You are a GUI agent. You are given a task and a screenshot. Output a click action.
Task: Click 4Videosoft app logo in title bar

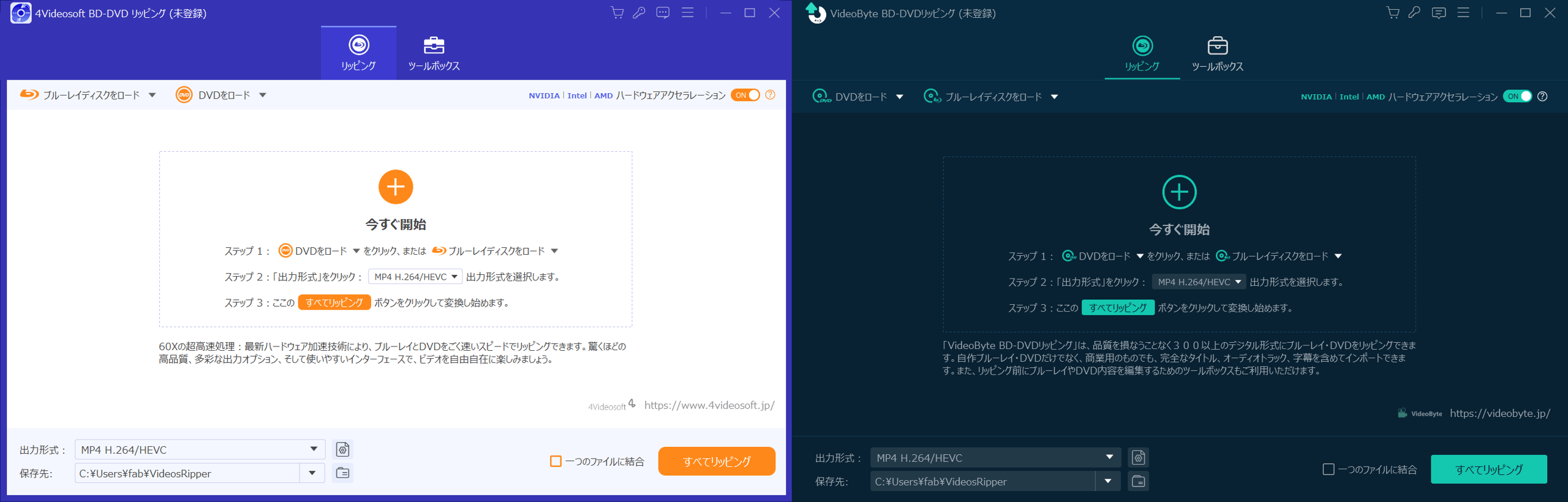click(21, 13)
